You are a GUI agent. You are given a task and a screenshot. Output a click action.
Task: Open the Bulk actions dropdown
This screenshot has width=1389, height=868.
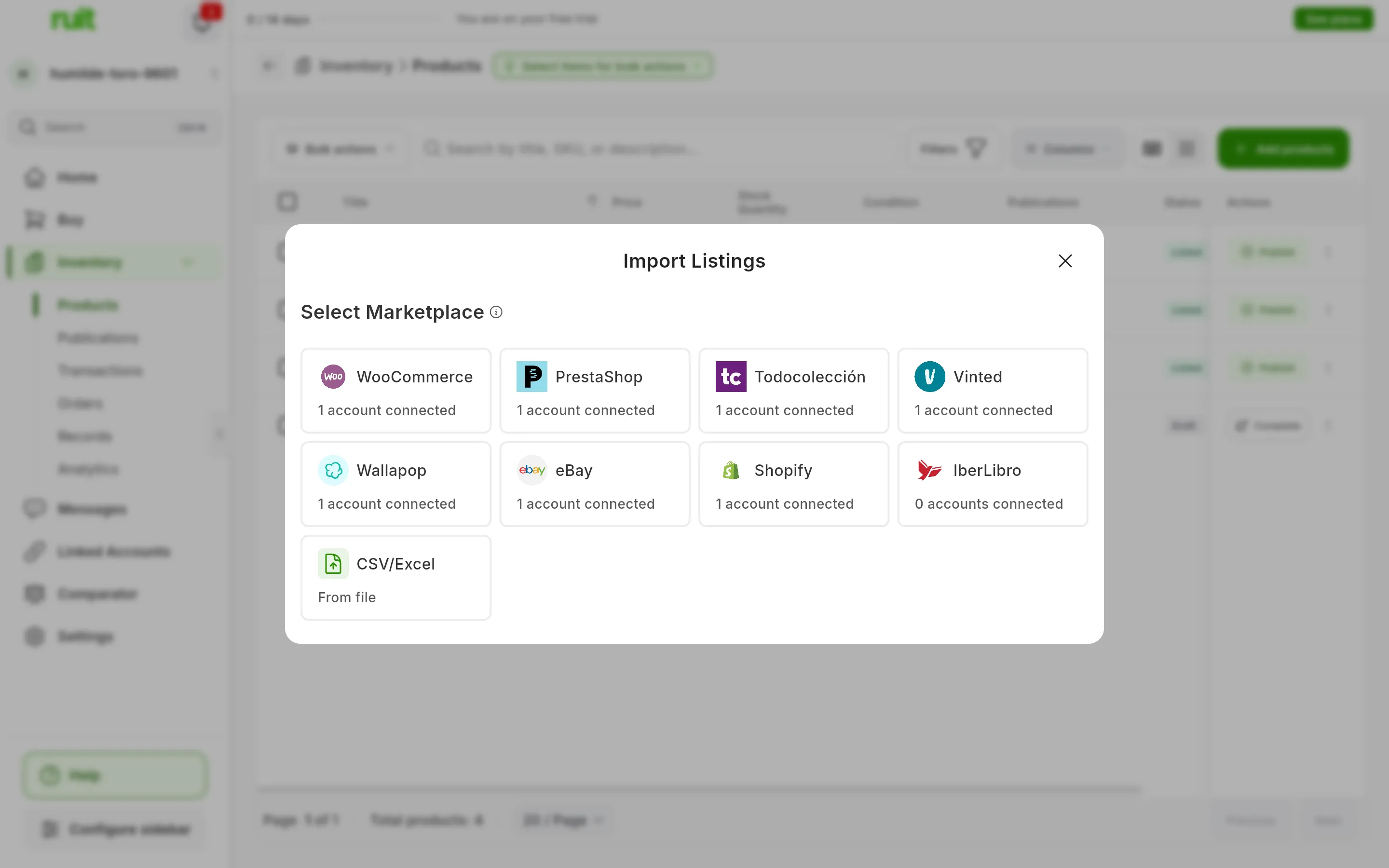click(340, 149)
